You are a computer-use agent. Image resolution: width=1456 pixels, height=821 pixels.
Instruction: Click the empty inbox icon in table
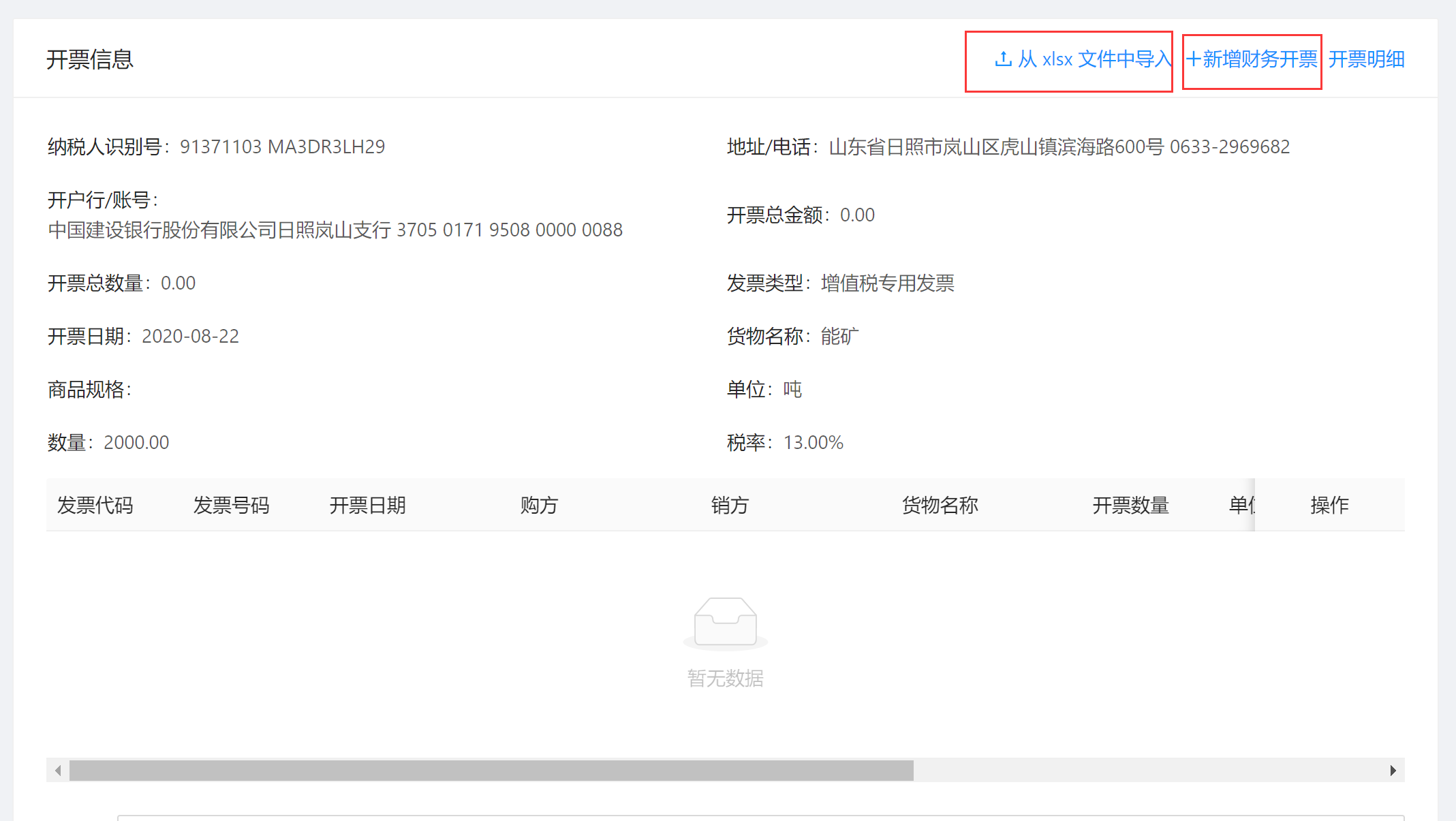click(x=725, y=622)
